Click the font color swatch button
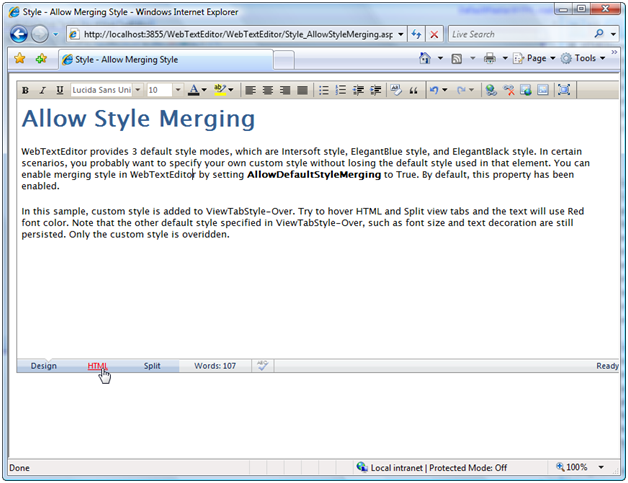 193,90
